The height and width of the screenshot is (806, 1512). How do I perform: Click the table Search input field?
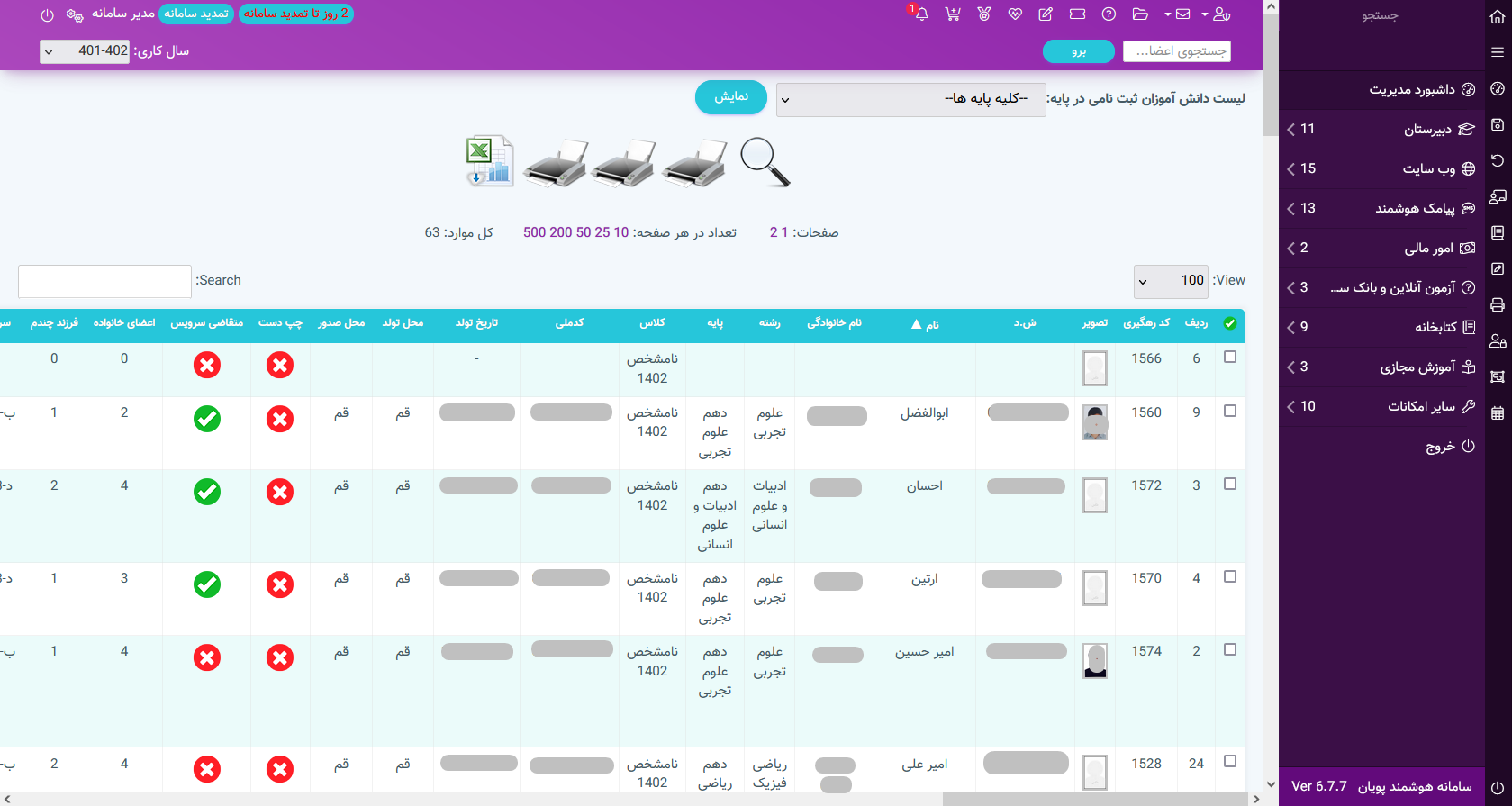click(104, 281)
